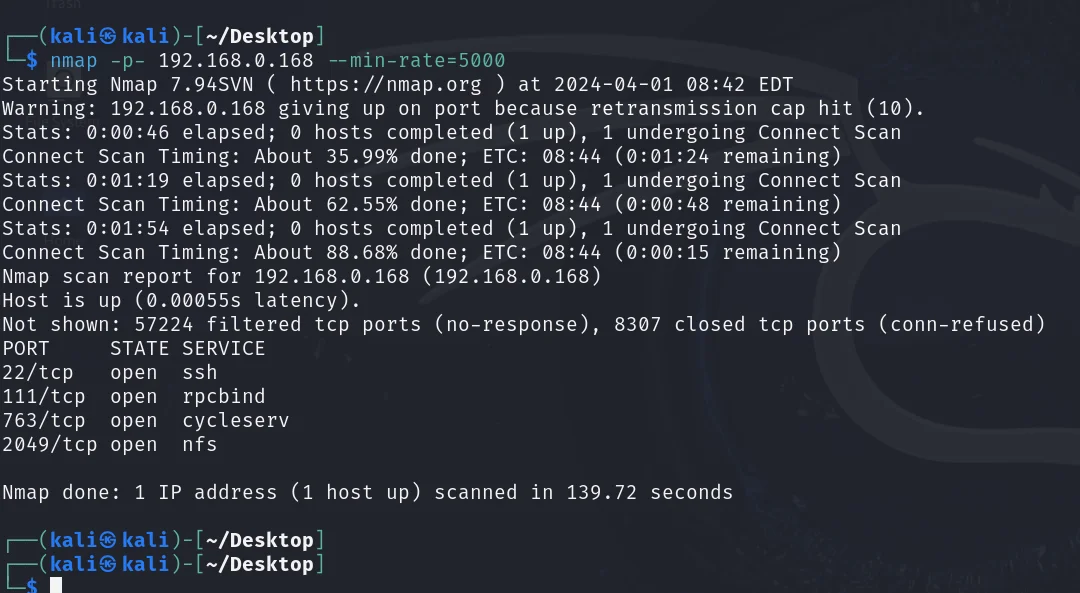
Task: Click the nfs service name
Action: [x=200, y=444]
